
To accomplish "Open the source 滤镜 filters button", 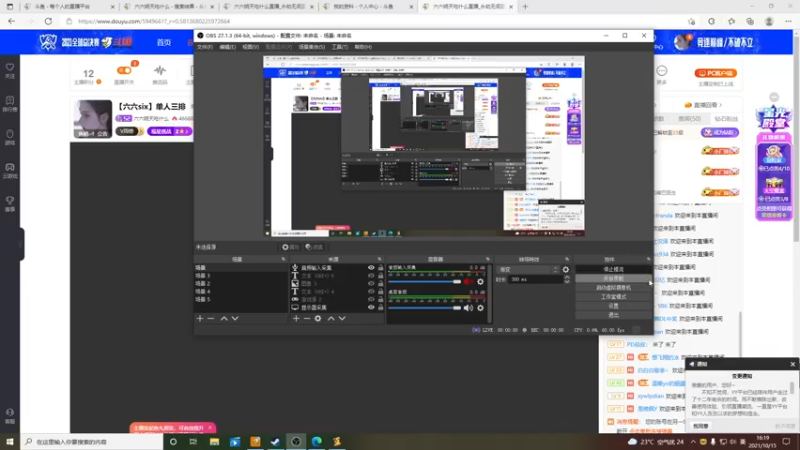I will [314, 247].
